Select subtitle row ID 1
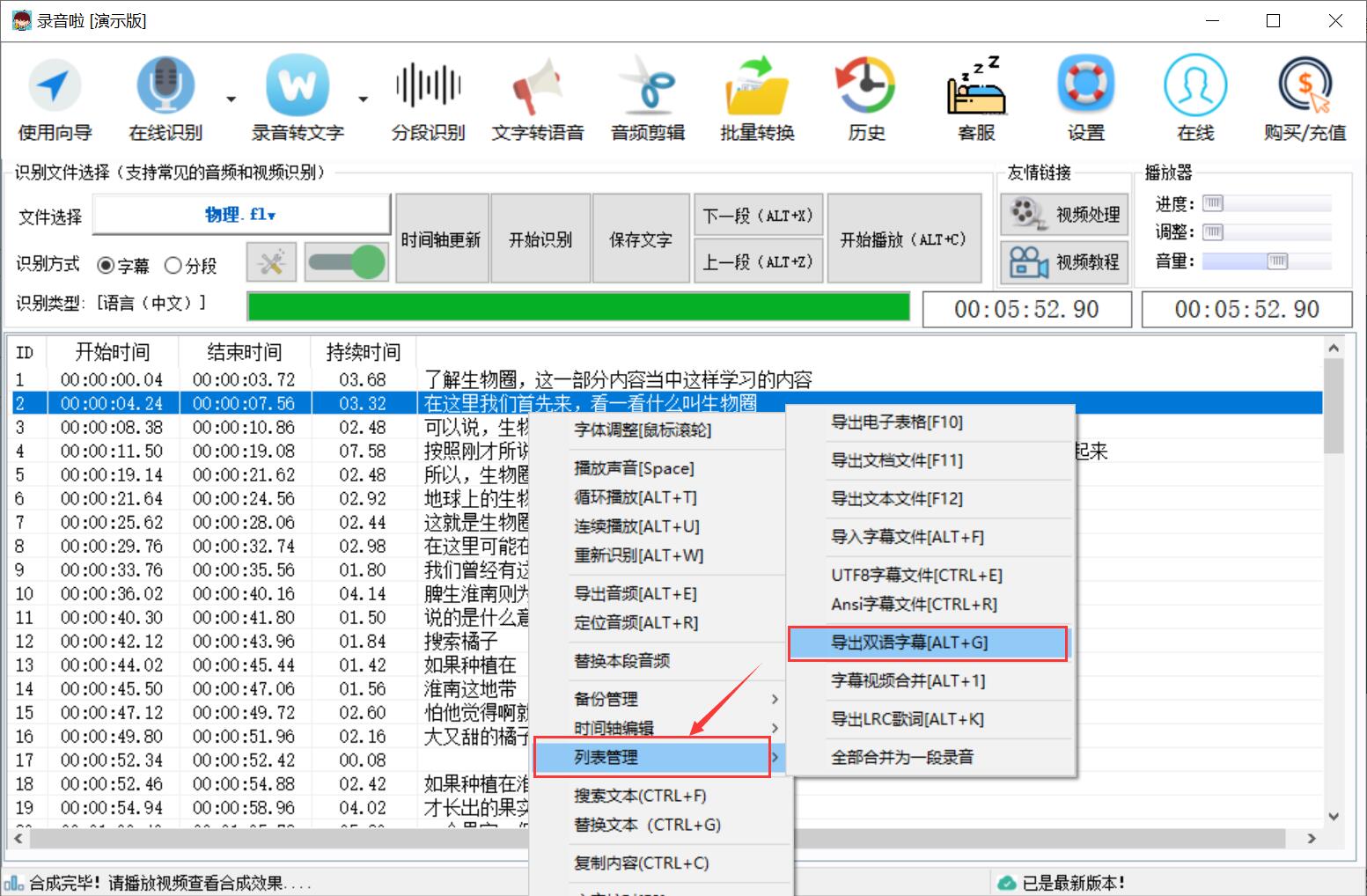The width and height of the screenshot is (1367, 896). point(666,379)
